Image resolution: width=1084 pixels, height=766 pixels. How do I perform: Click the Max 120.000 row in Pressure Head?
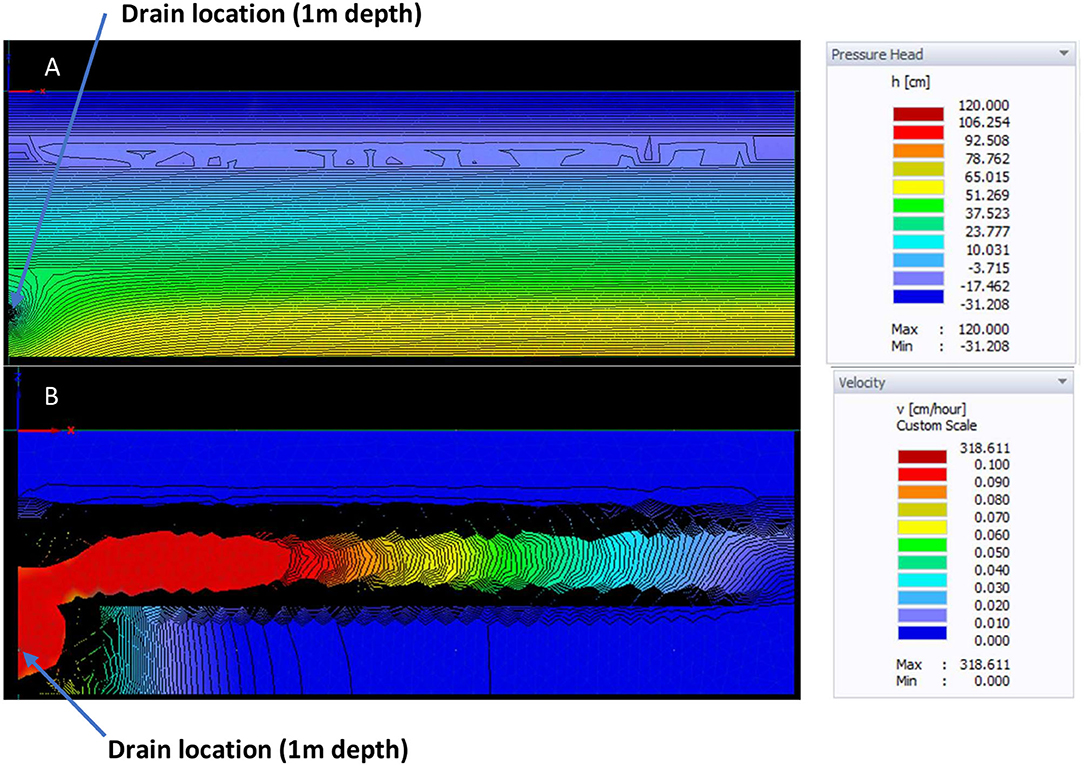950,329
